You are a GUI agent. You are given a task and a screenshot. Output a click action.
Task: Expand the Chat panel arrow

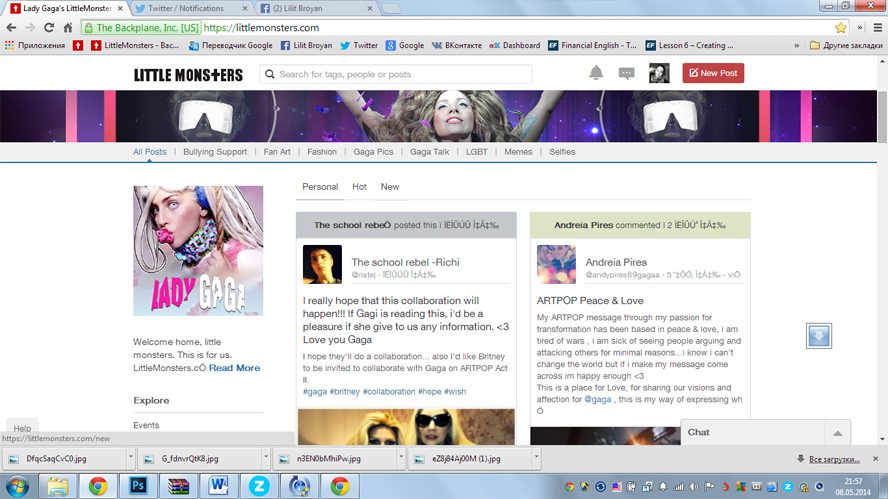pyautogui.click(x=838, y=433)
